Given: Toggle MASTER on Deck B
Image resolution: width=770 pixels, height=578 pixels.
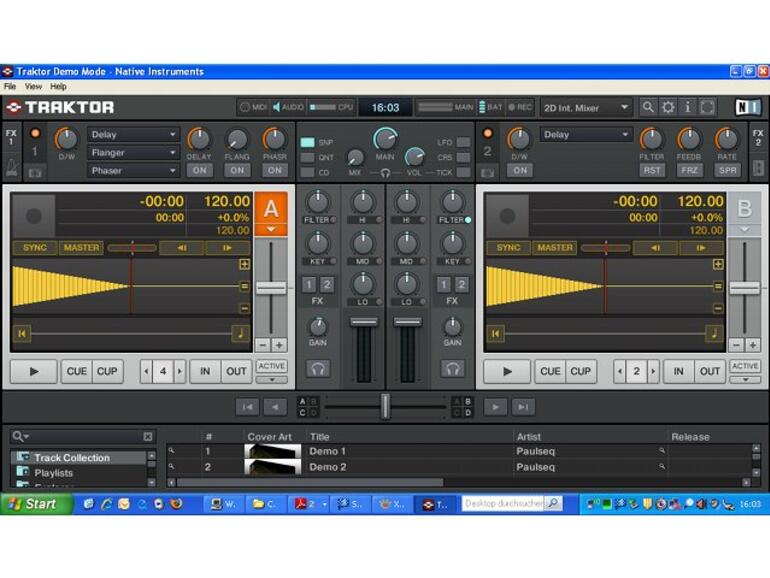Looking at the screenshot, I should click(554, 247).
